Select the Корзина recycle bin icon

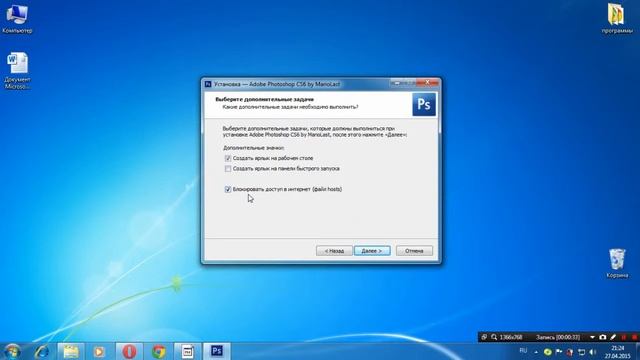pyautogui.click(x=617, y=263)
